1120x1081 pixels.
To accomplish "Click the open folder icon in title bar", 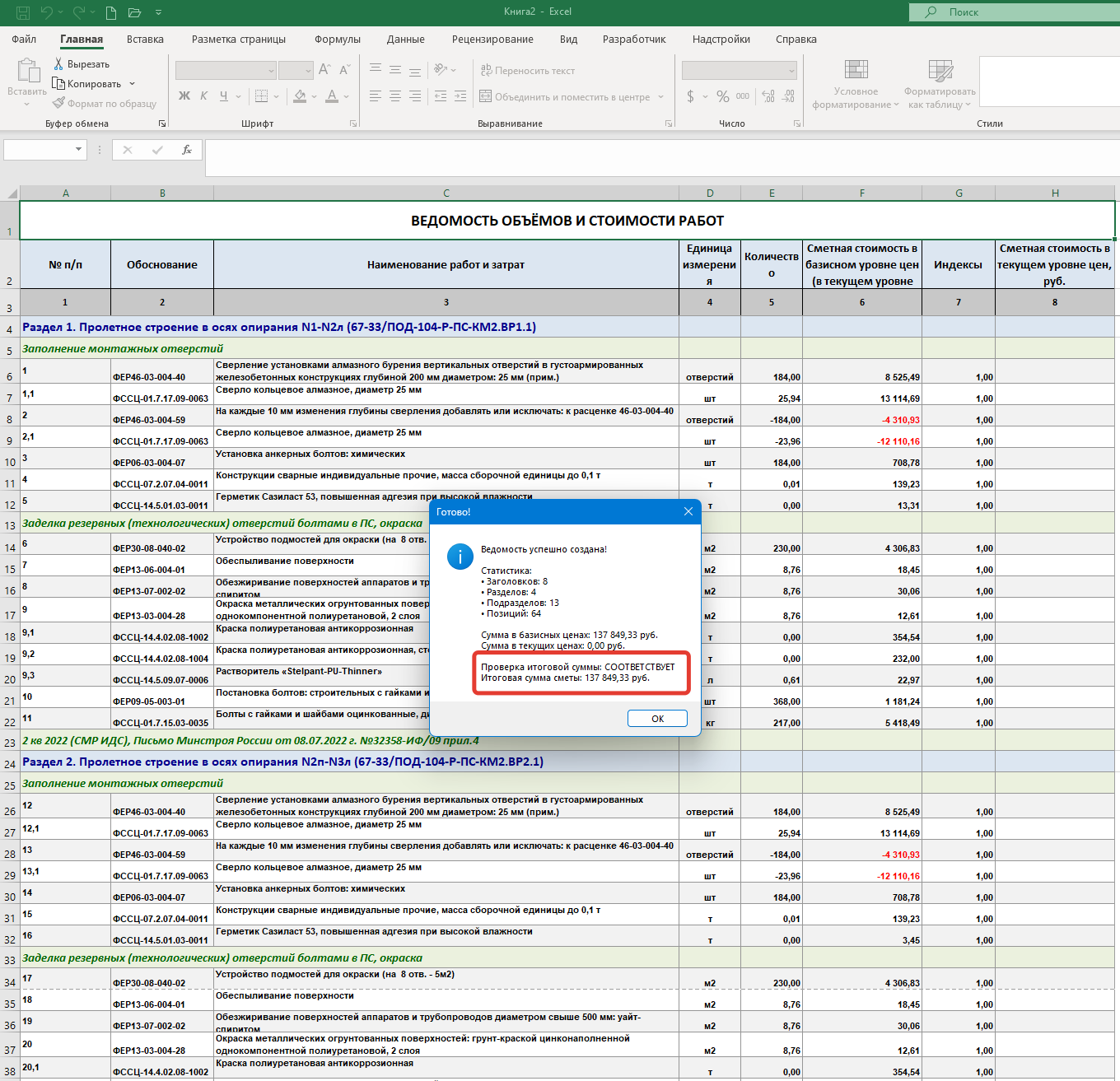I will 134,12.
